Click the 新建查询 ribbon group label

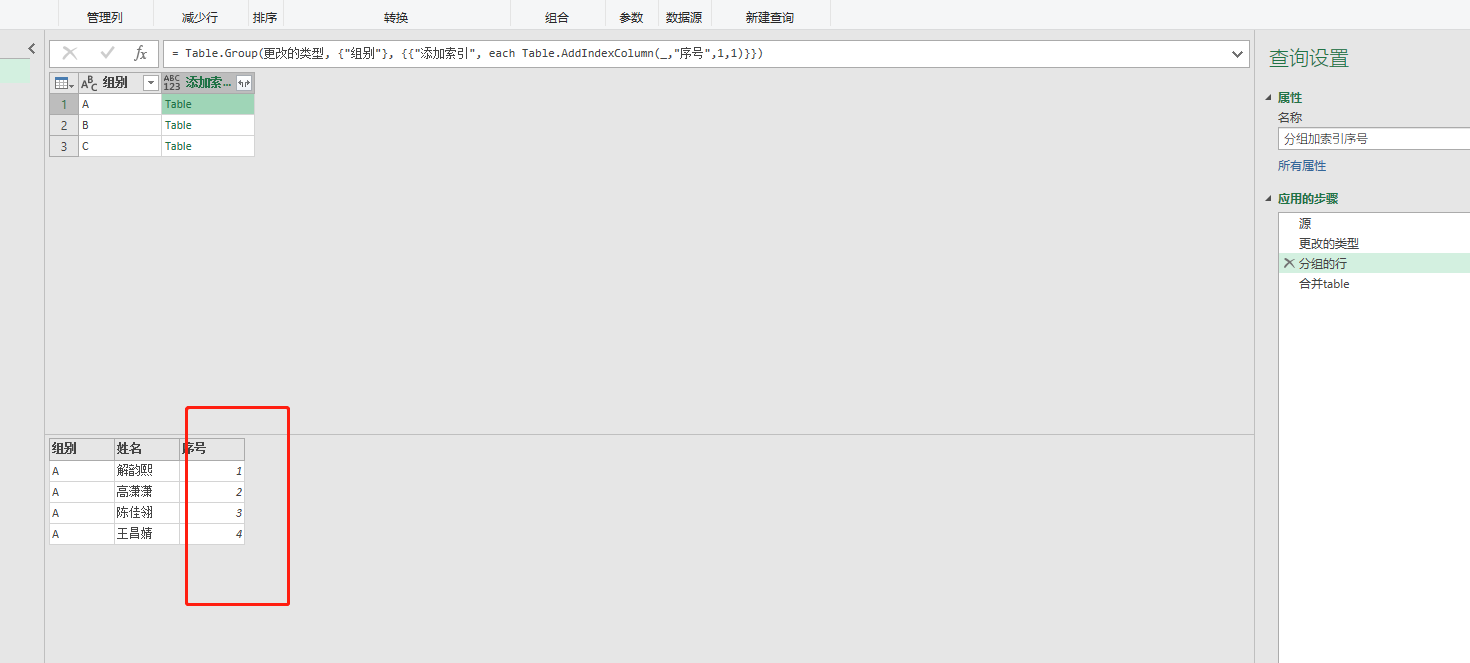770,18
